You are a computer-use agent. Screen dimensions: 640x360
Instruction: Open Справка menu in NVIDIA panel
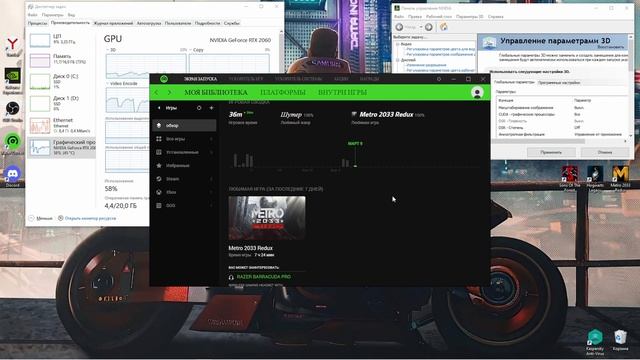[x=496, y=17]
